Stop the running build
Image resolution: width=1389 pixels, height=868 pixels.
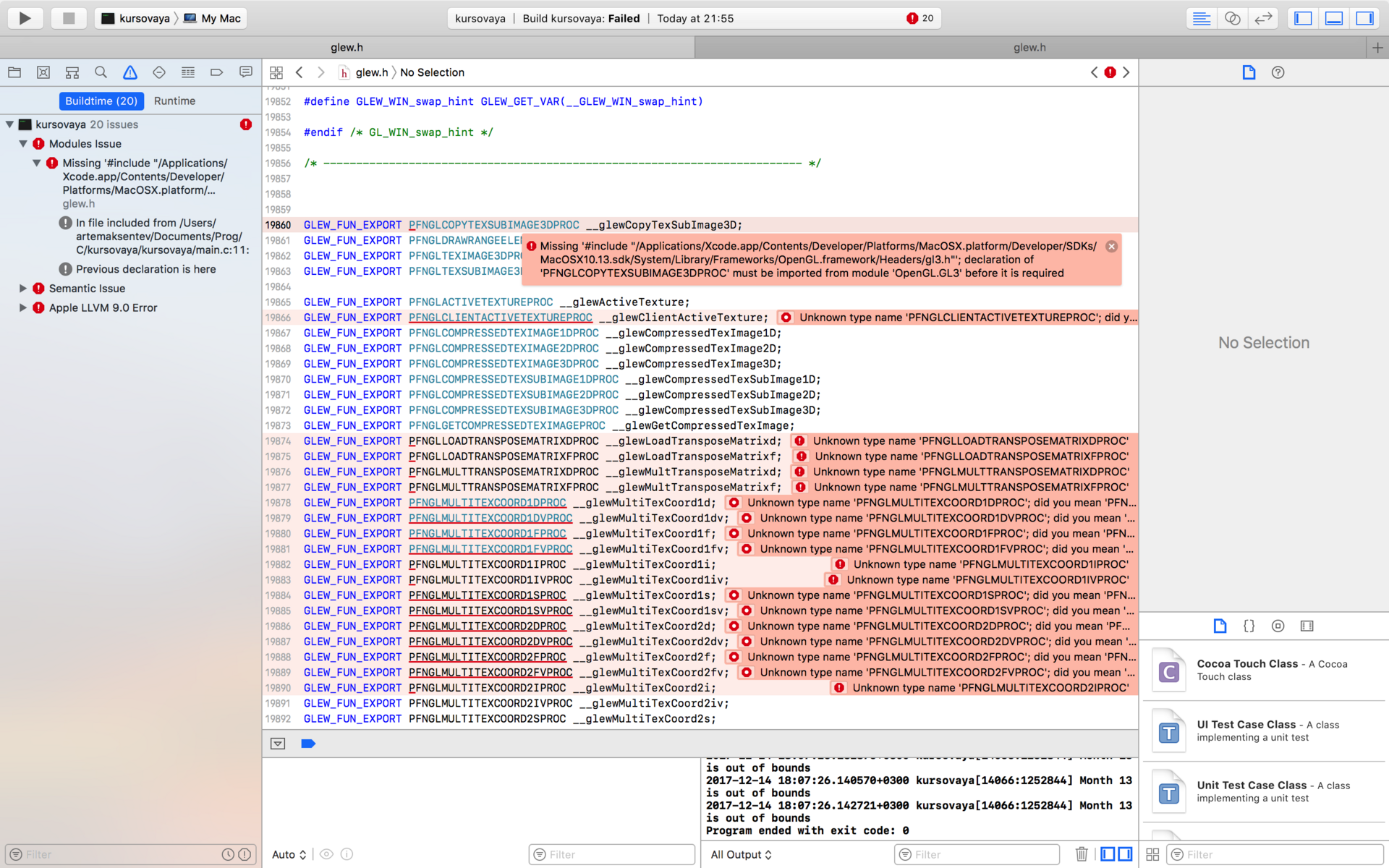(69, 18)
